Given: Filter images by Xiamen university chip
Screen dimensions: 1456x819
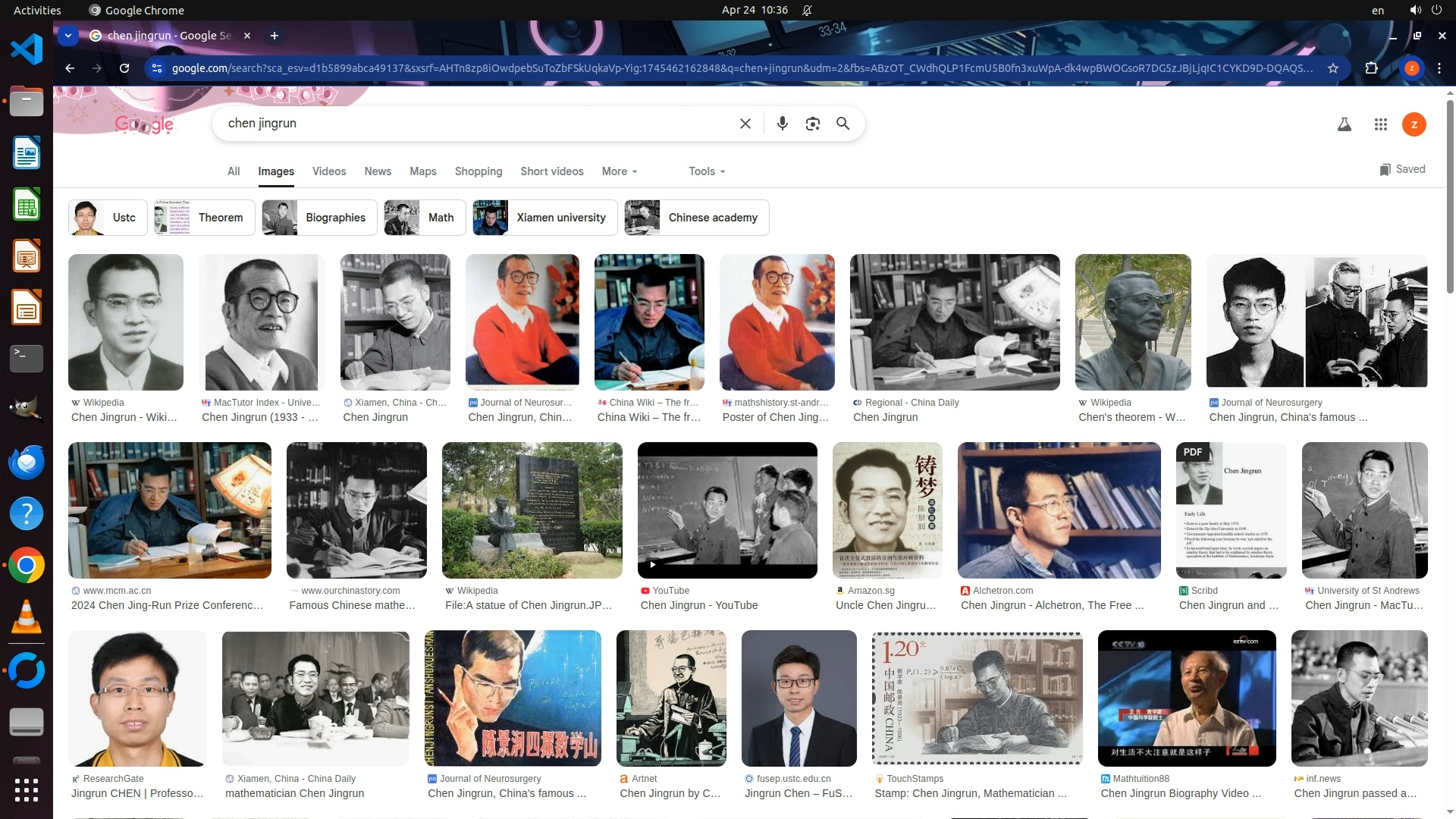Looking at the screenshot, I should click(x=544, y=218).
